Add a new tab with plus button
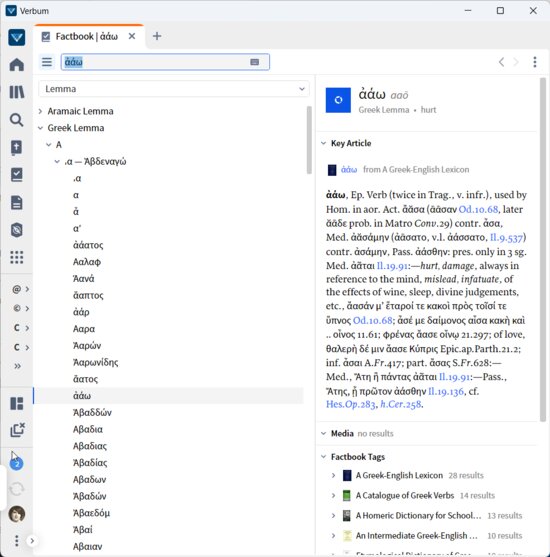 pos(157,36)
